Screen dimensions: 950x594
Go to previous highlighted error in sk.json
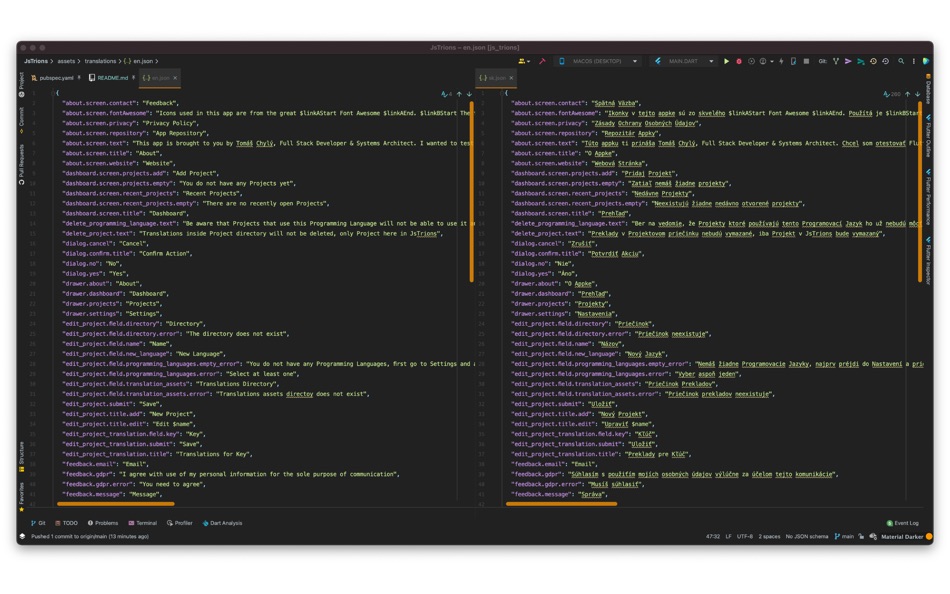click(908, 94)
